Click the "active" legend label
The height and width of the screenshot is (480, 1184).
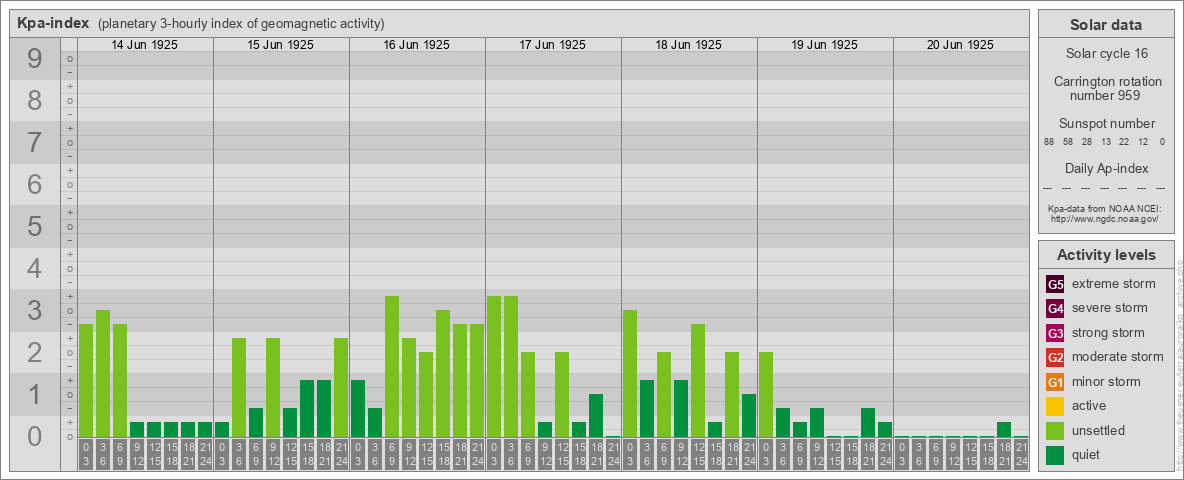1089,405
